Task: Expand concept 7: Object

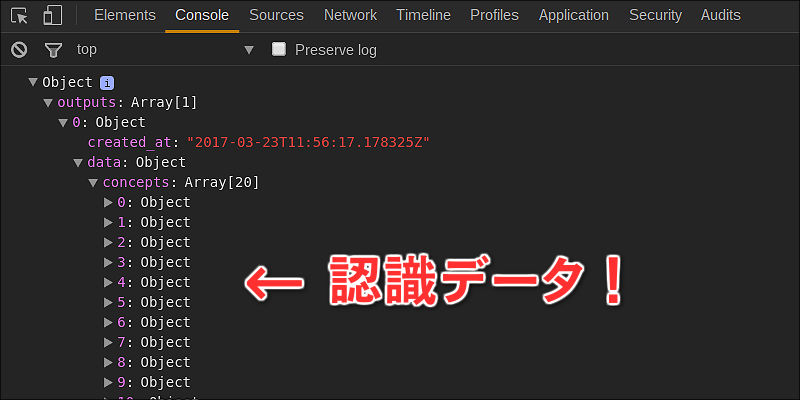Action: coord(108,342)
